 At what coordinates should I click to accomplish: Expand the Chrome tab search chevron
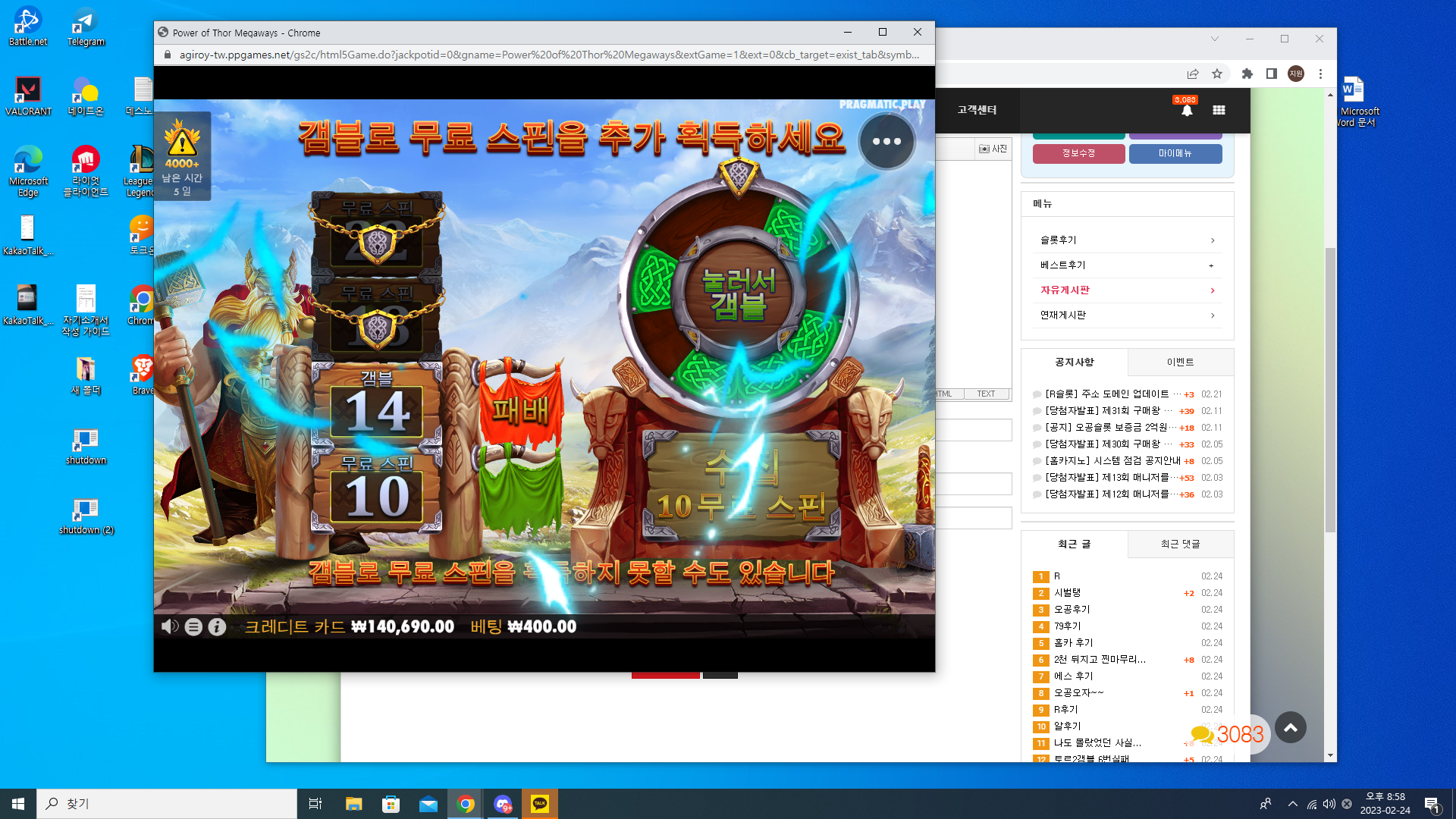click(x=1215, y=39)
